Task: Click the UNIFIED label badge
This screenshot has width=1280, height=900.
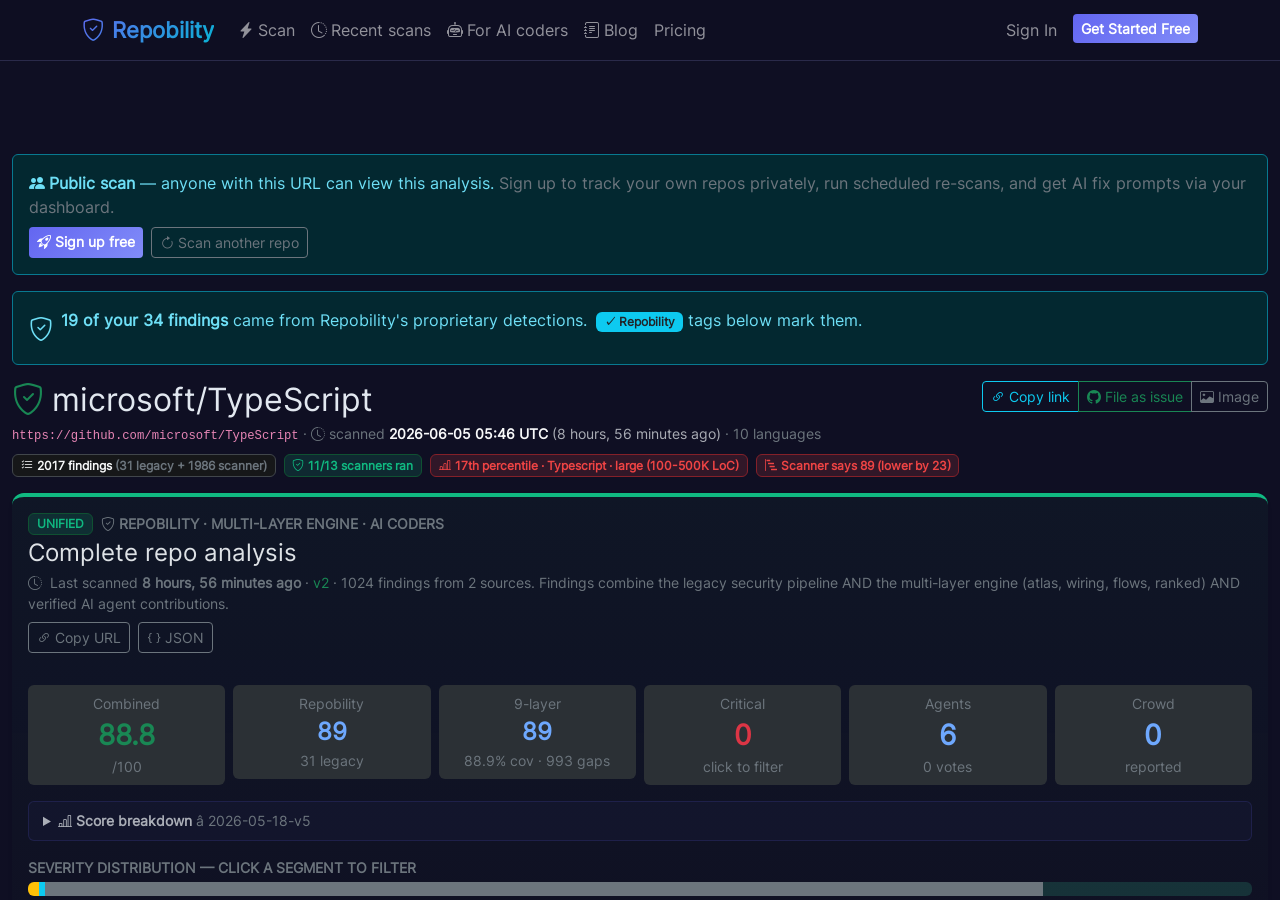Action: click(x=60, y=524)
